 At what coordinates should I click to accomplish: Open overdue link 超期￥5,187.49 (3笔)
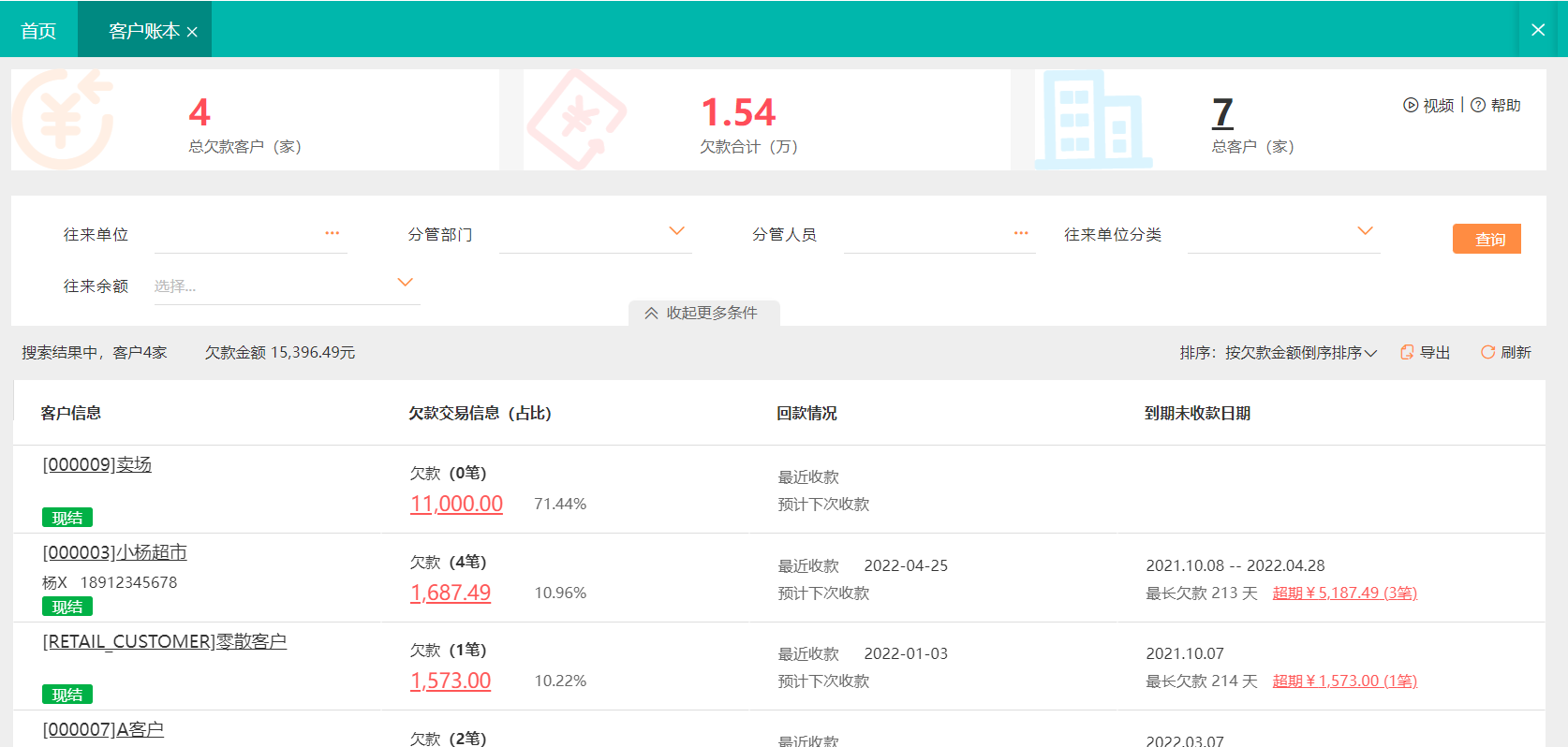(1344, 593)
